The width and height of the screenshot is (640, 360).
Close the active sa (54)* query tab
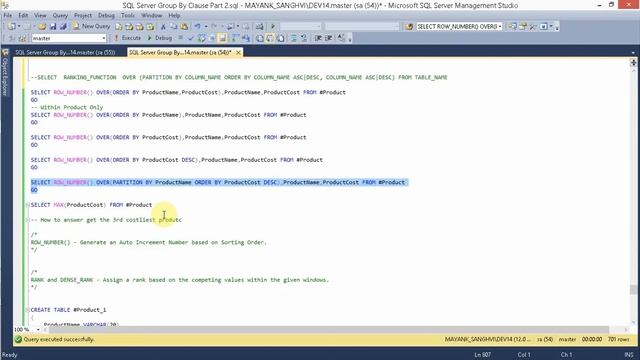pyautogui.click(x=238, y=53)
